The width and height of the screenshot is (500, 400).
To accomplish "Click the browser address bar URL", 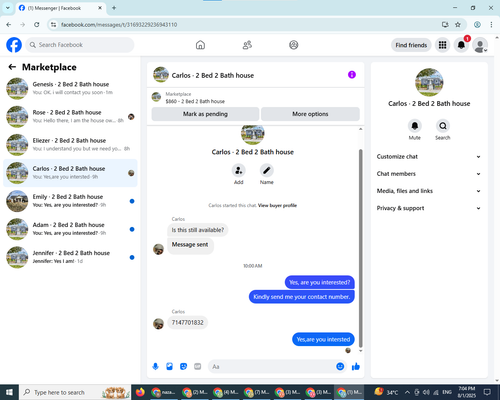I will coord(119,25).
